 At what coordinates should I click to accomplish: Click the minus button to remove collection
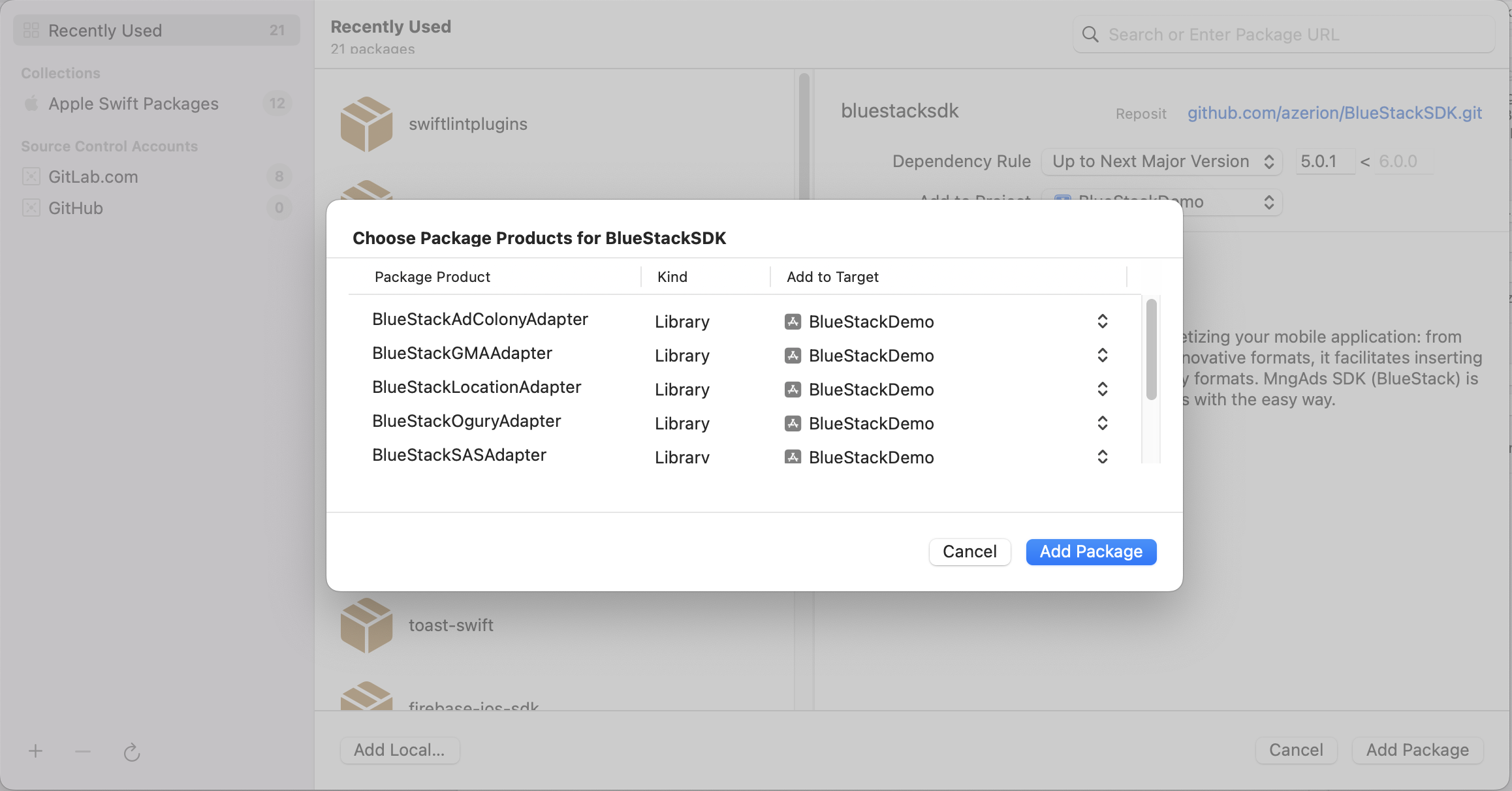(82, 751)
